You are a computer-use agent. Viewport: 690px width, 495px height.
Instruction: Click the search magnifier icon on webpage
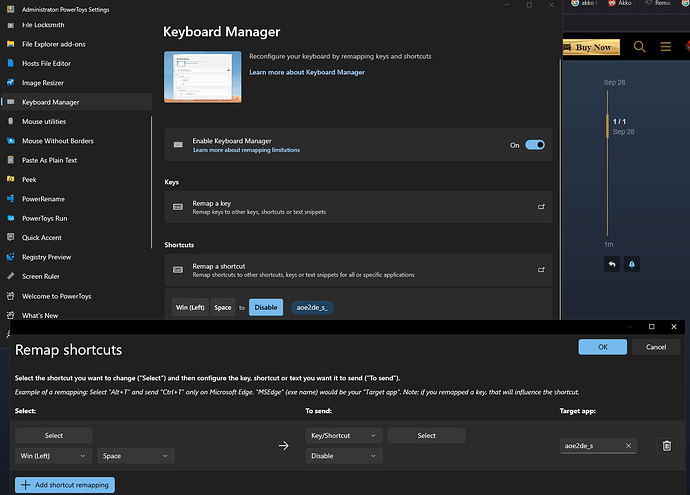click(x=640, y=47)
